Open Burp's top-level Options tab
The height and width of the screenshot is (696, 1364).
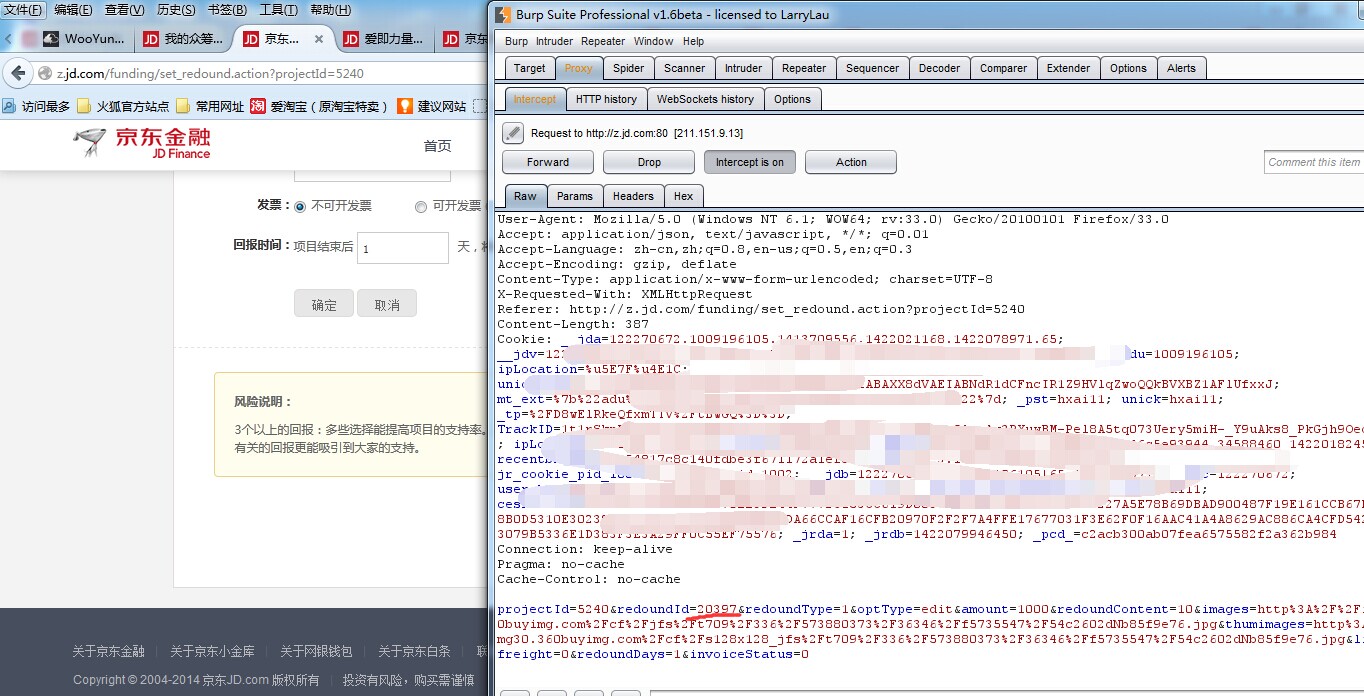click(1128, 68)
